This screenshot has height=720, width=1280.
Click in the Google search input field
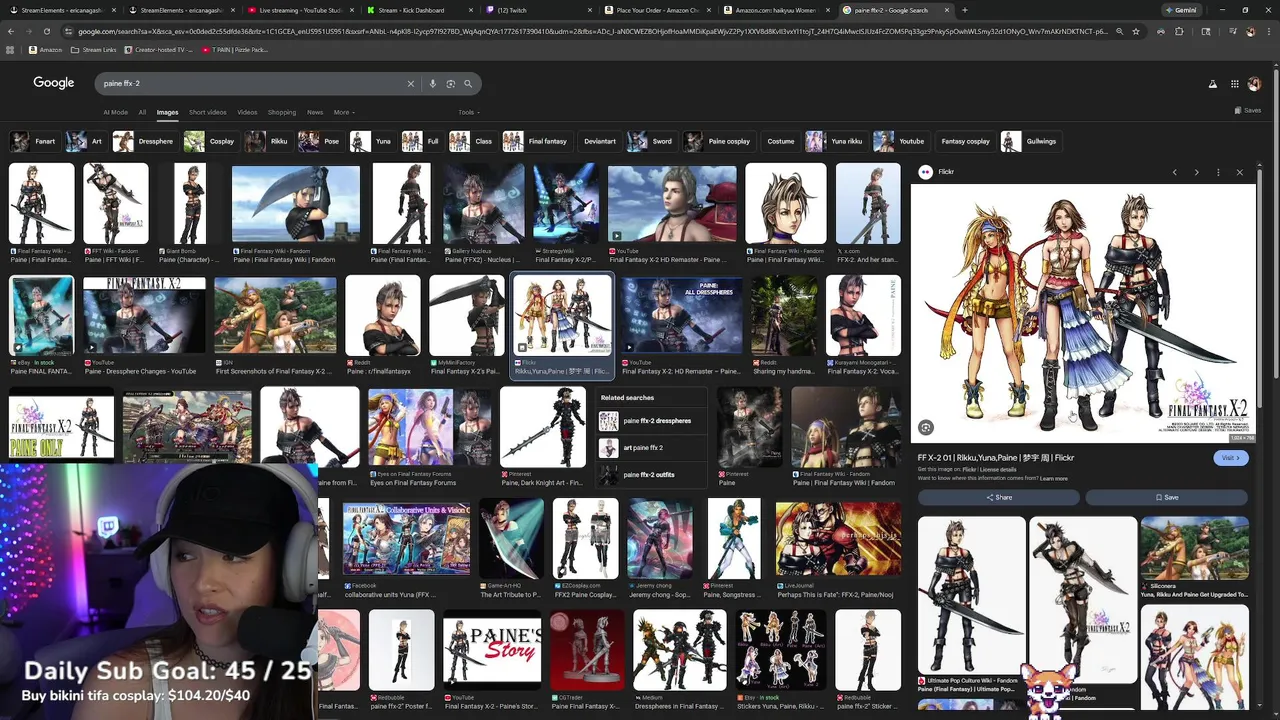point(250,84)
